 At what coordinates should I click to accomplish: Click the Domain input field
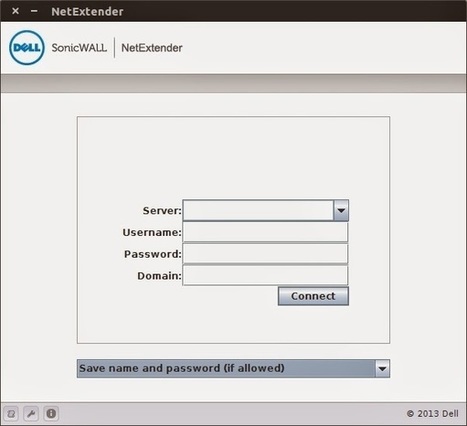[x=265, y=275]
